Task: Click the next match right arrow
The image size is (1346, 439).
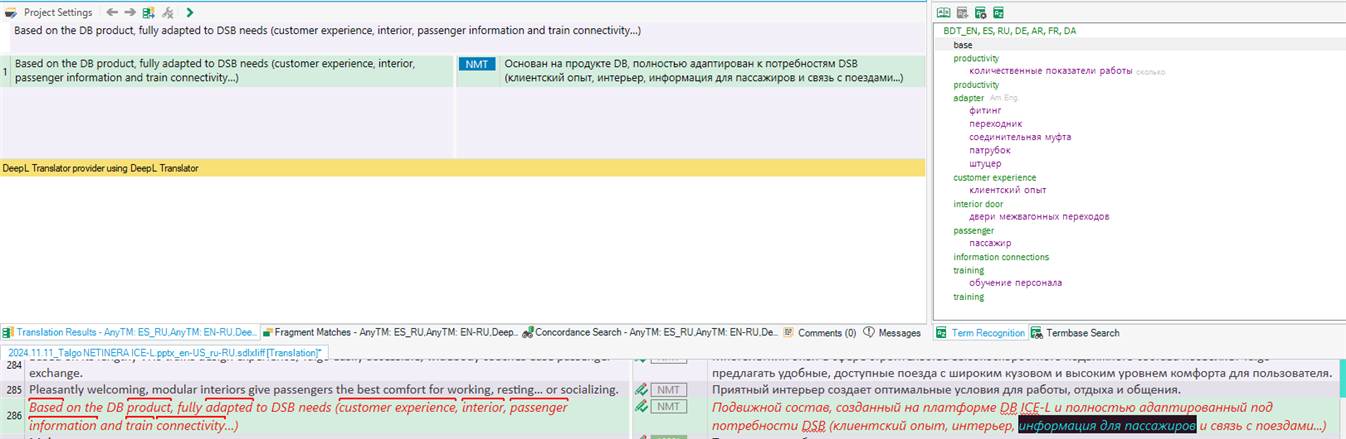Action: click(129, 13)
